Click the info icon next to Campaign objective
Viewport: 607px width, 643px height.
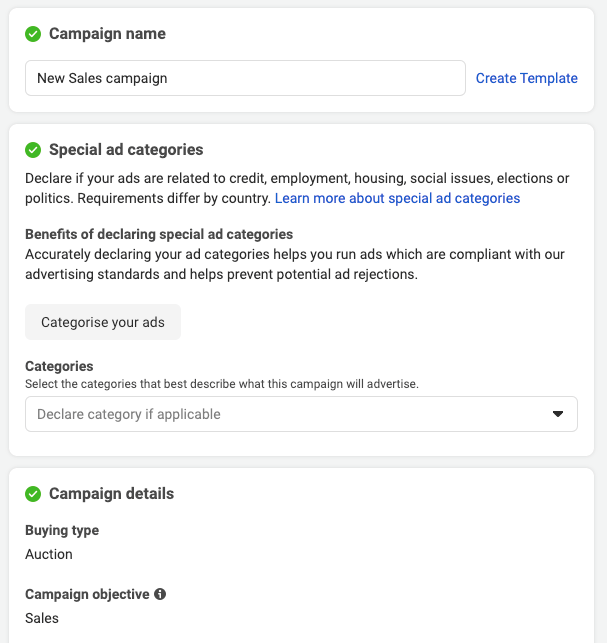[x=160, y=594]
